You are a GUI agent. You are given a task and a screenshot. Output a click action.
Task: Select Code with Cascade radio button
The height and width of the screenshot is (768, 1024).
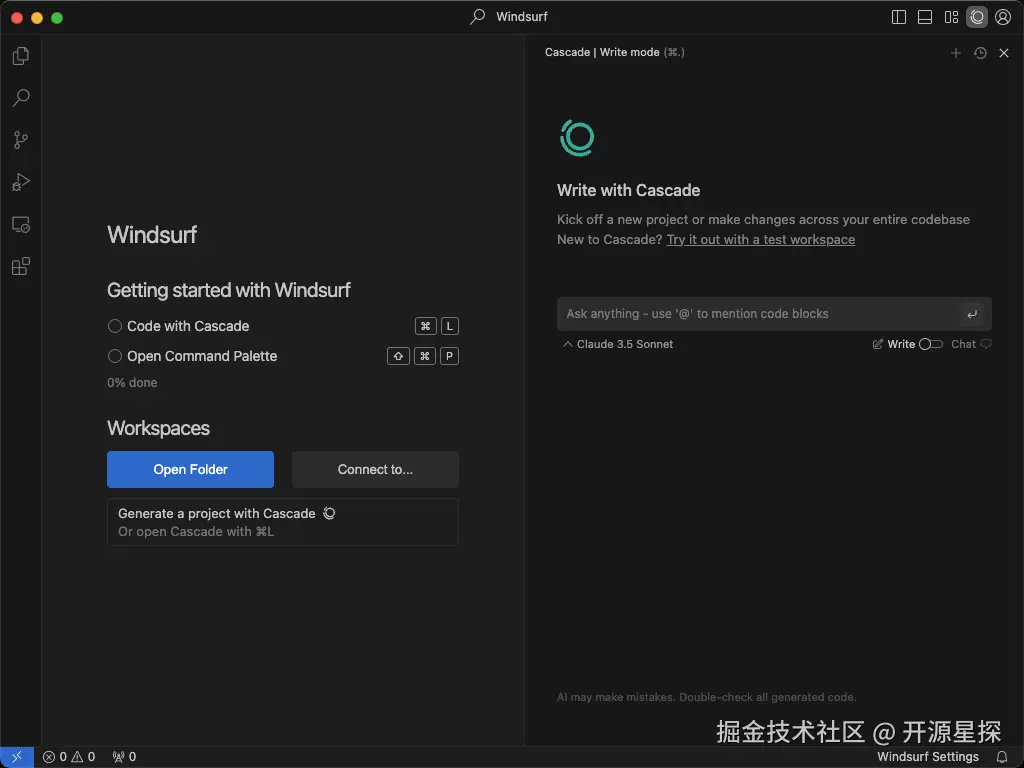pos(115,326)
